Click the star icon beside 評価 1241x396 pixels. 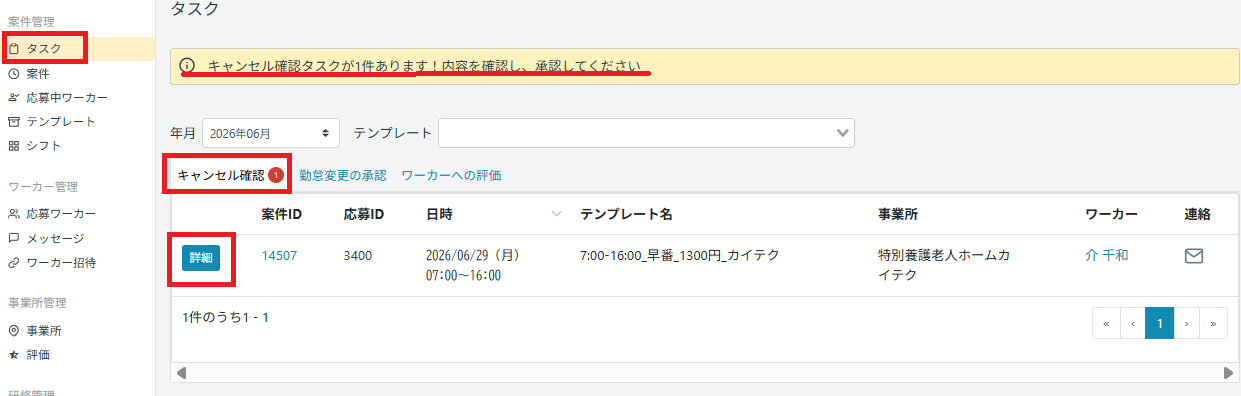click(14, 354)
